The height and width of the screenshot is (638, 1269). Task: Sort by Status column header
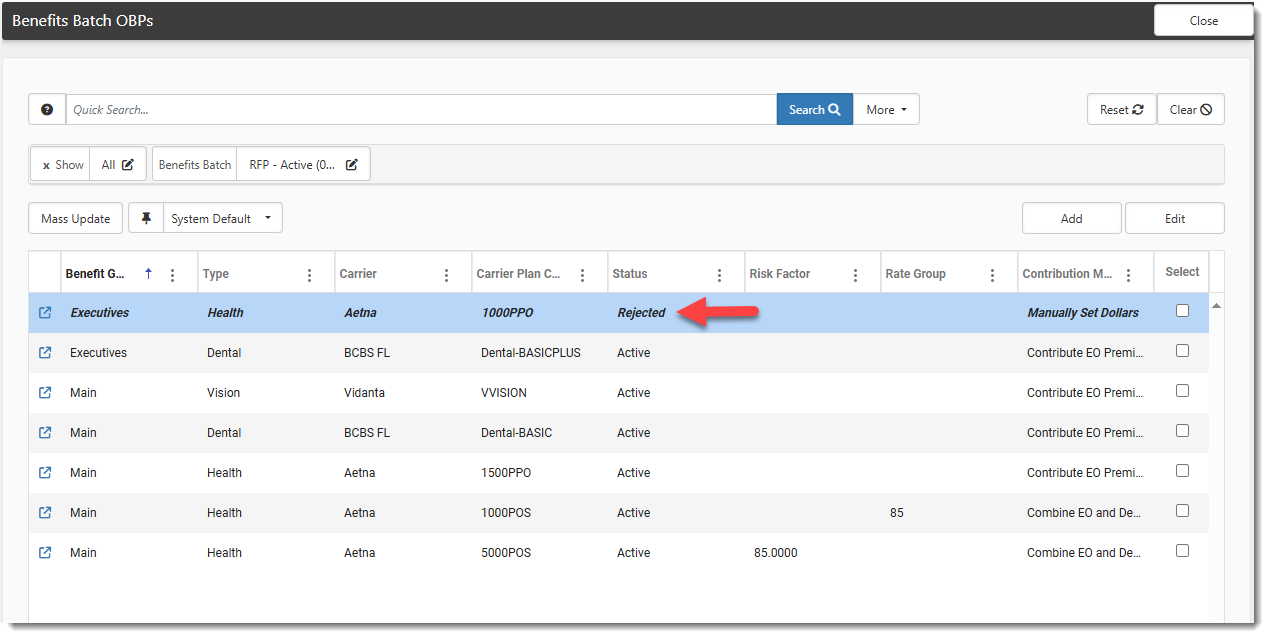click(630, 274)
